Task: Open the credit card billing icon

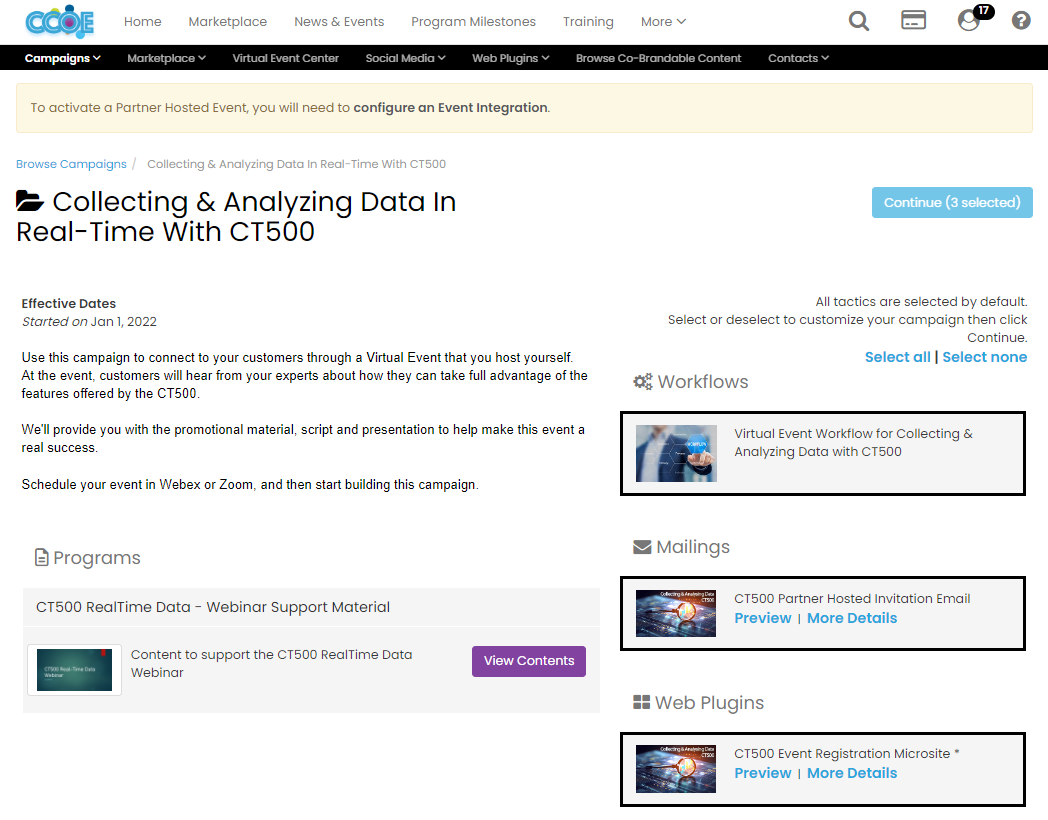Action: 913,20
